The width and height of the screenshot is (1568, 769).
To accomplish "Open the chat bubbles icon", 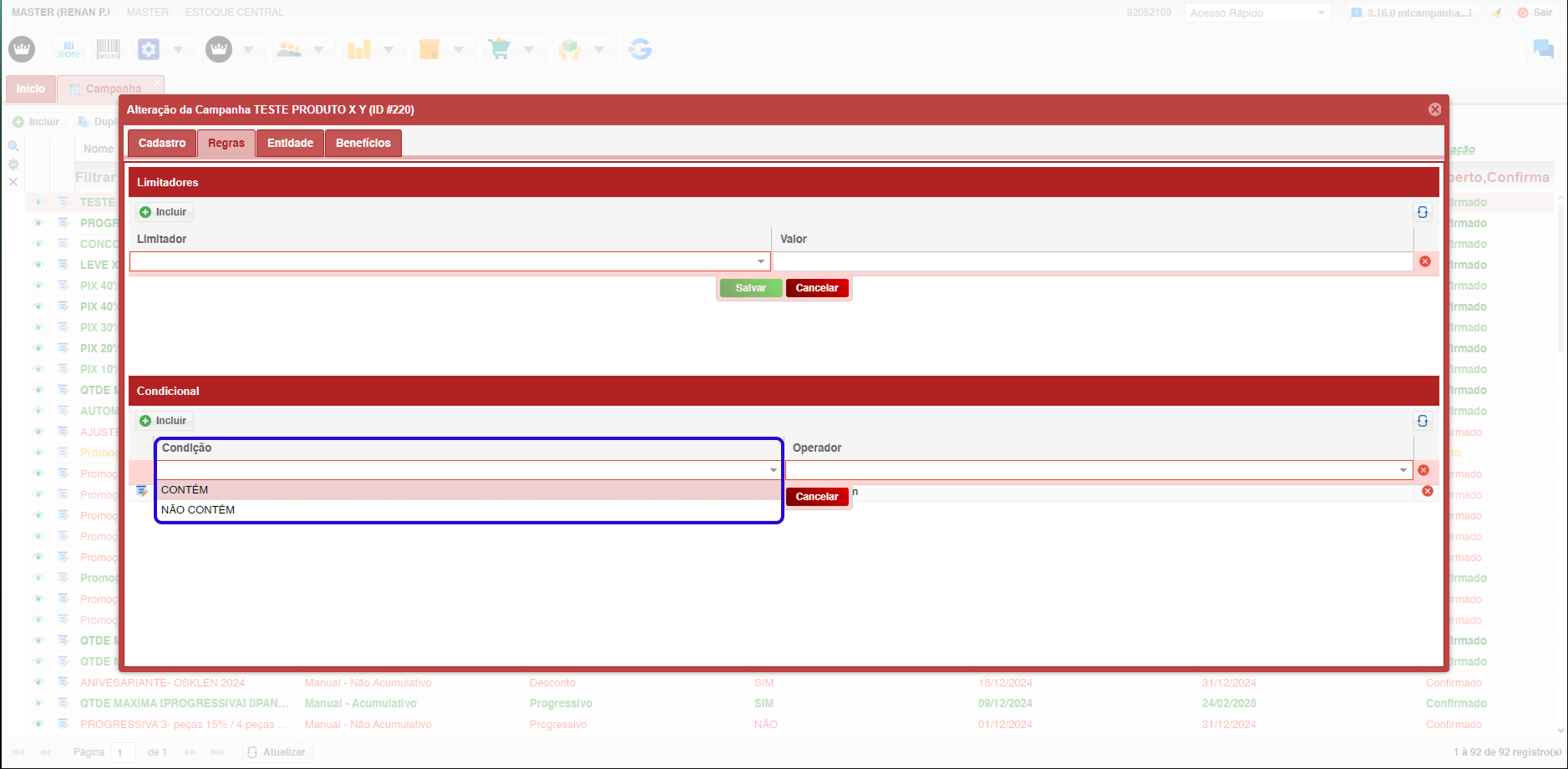I will 1542,50.
